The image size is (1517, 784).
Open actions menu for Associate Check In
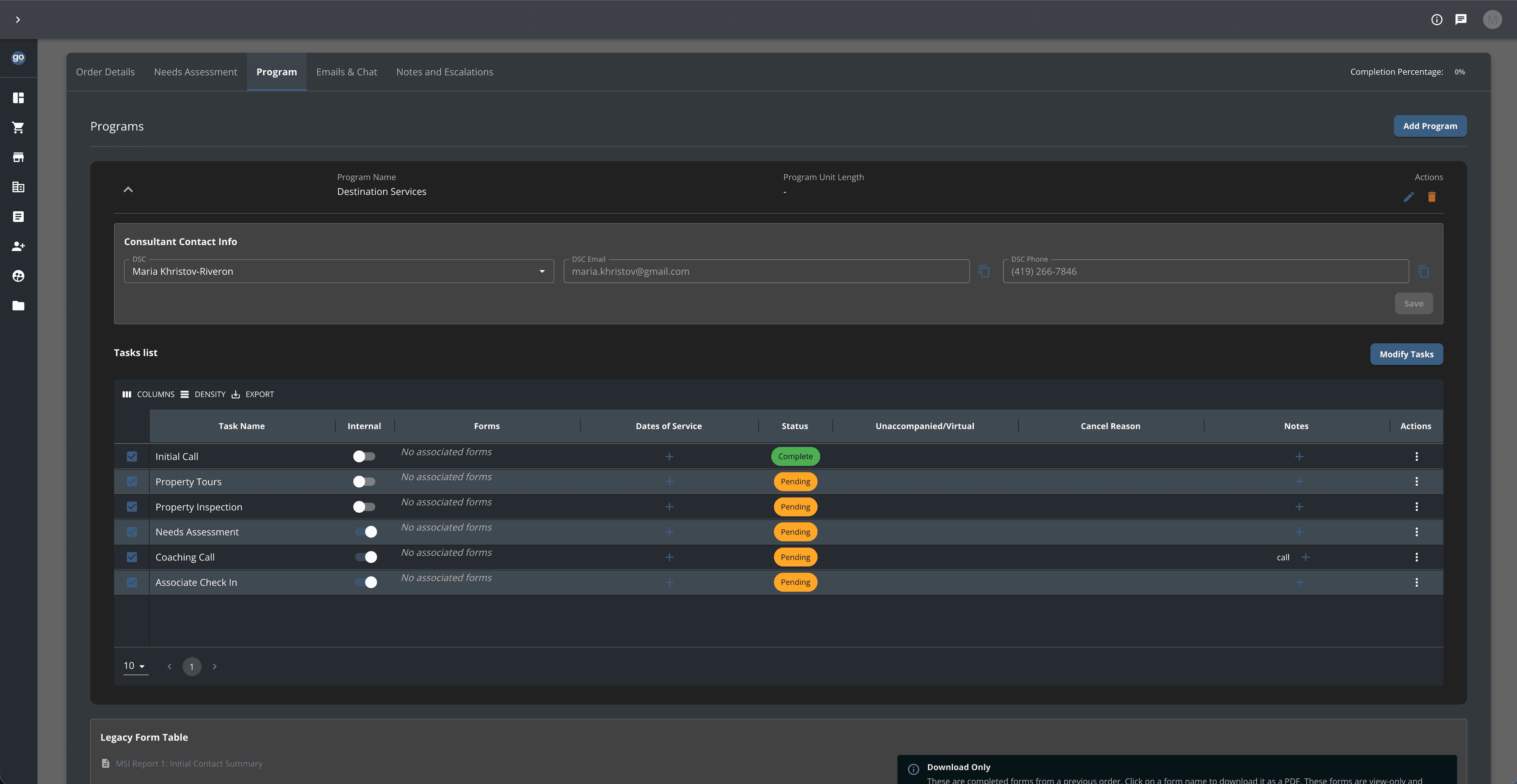(1416, 582)
